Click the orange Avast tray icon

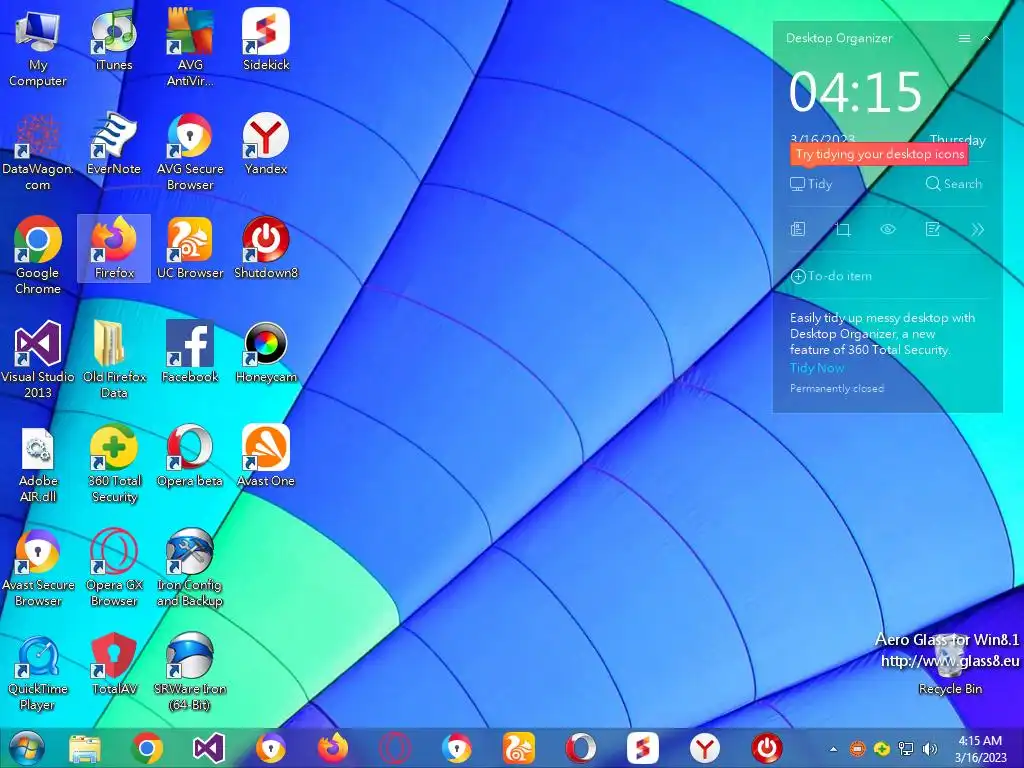857,748
